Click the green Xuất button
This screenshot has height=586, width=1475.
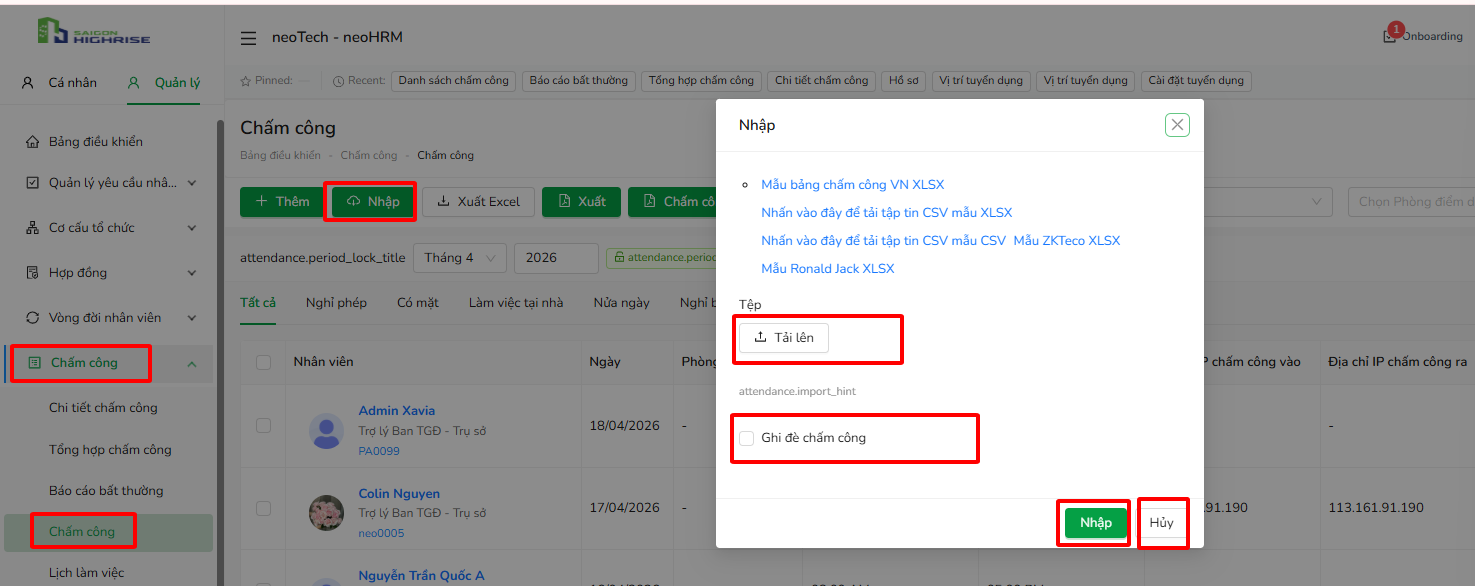581,202
